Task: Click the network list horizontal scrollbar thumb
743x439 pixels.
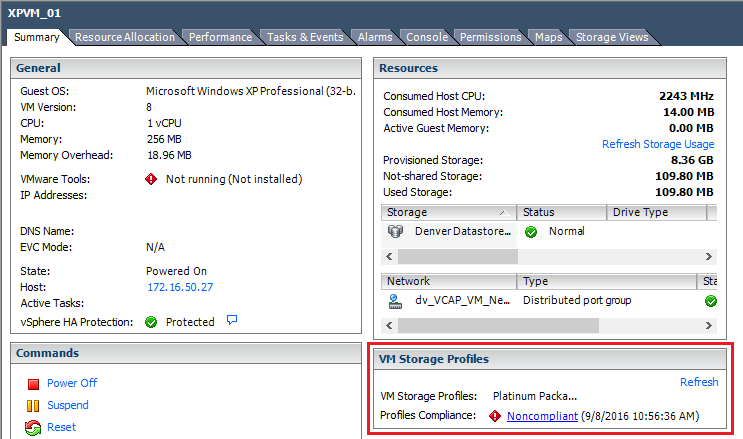Action: click(x=498, y=325)
